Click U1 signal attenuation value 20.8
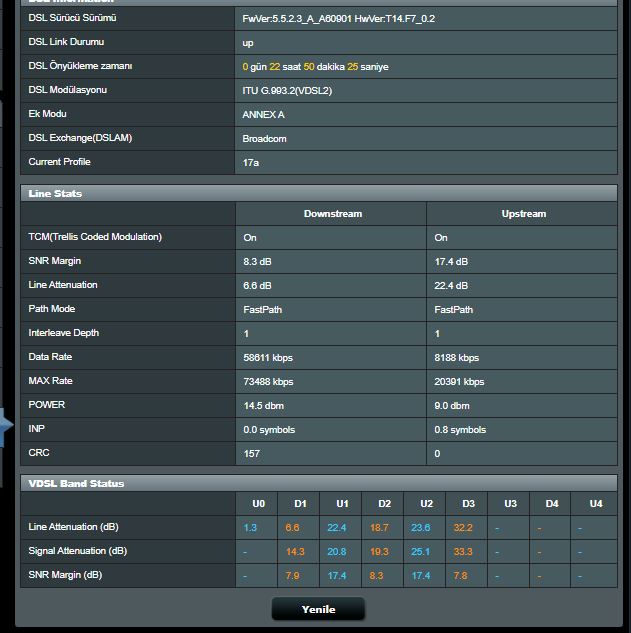The image size is (631, 633). pyautogui.click(x=337, y=552)
